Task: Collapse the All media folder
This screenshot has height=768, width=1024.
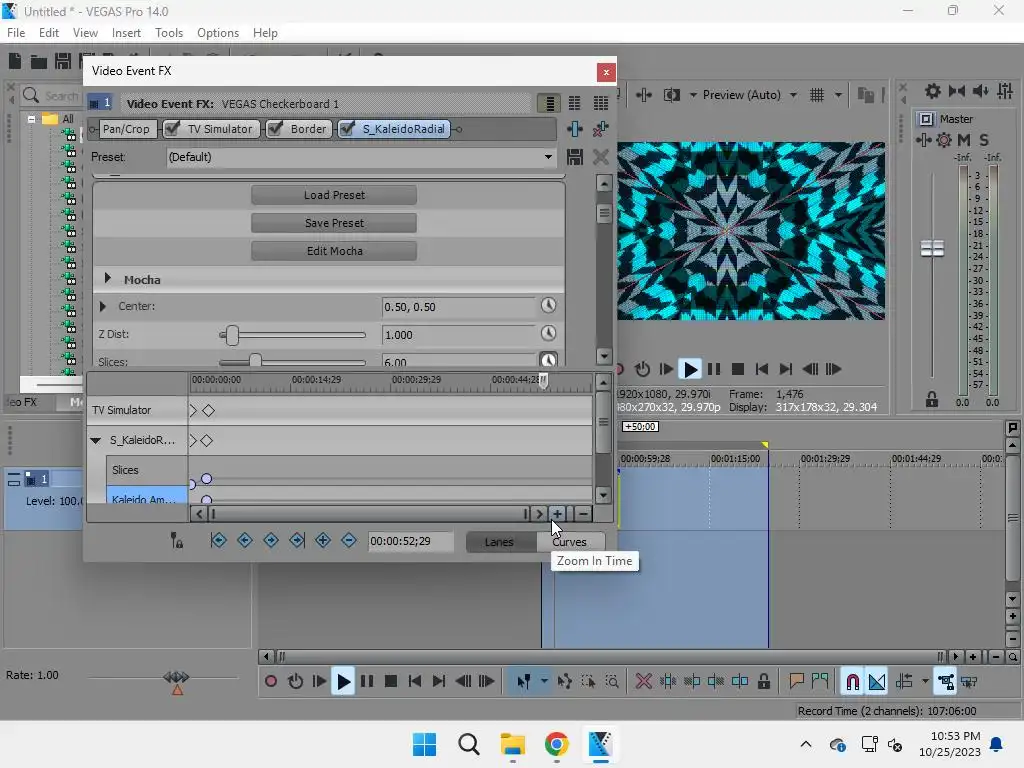Action: click(x=31, y=119)
